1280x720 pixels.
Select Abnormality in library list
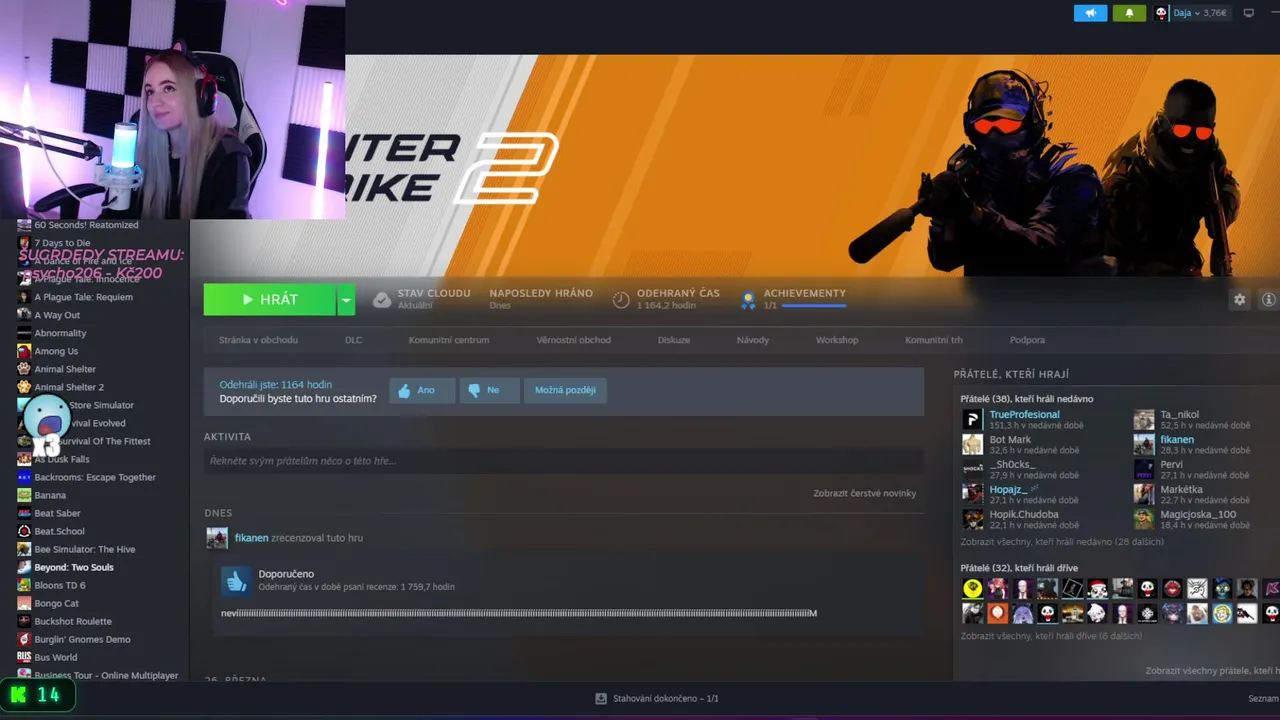[x=60, y=333]
